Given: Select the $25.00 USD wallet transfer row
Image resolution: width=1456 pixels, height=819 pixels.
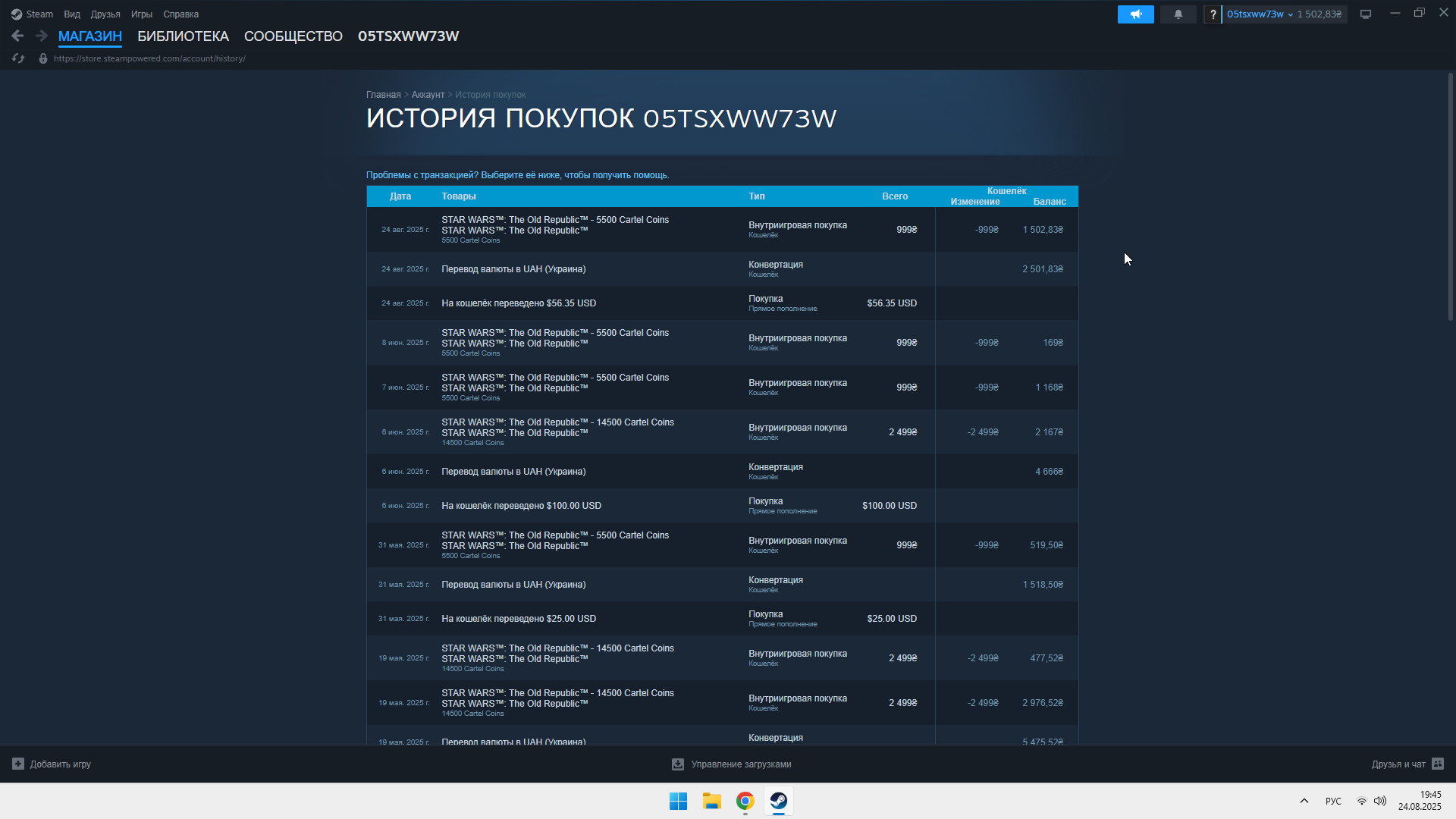Looking at the screenshot, I should click(722, 618).
